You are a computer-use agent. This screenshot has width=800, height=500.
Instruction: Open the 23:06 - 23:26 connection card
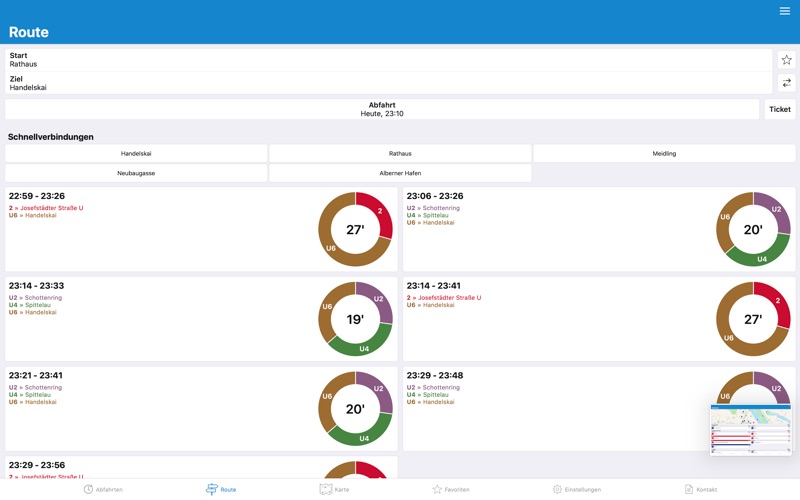pos(599,229)
